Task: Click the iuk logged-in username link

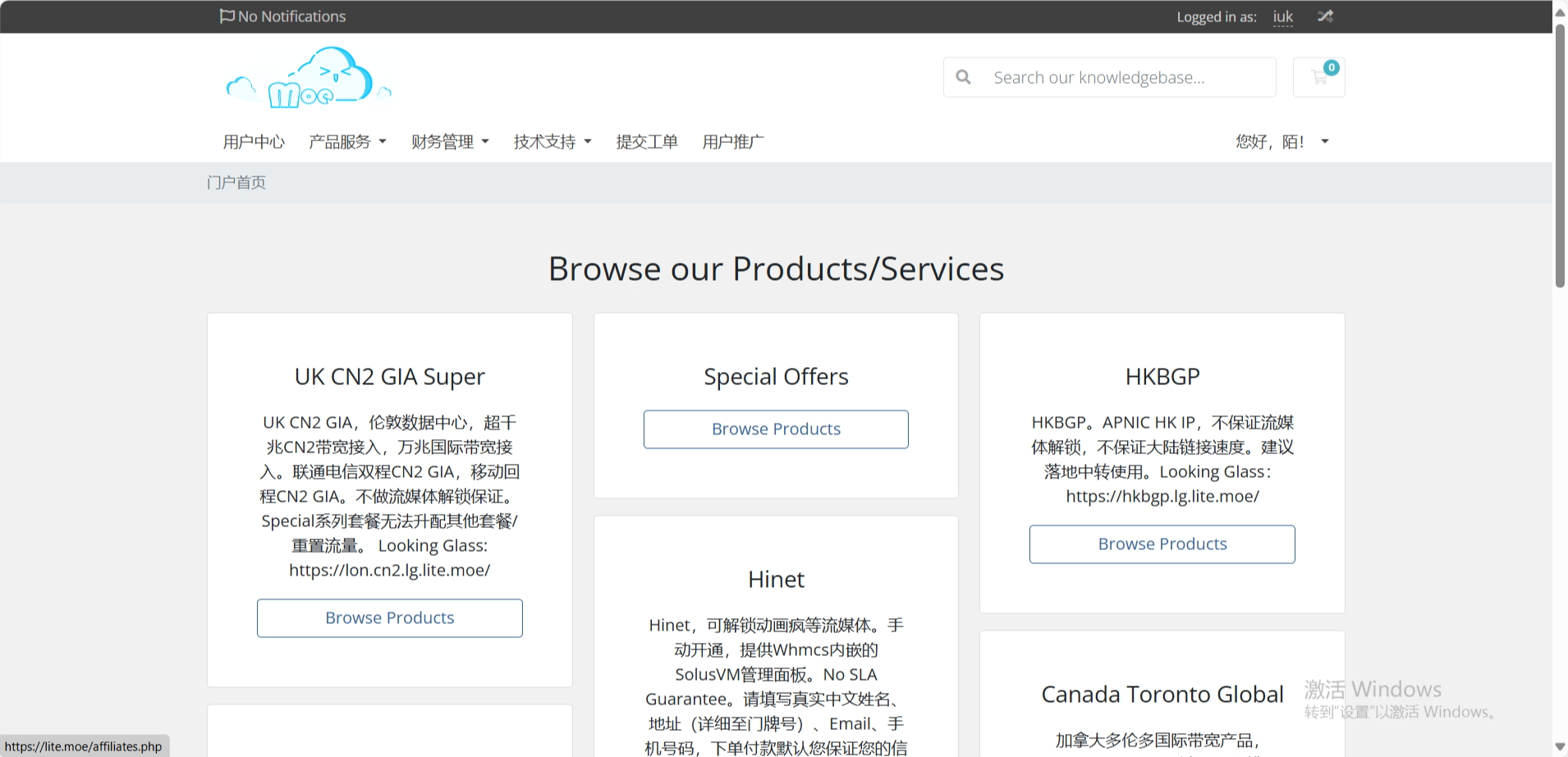Action: [1282, 16]
